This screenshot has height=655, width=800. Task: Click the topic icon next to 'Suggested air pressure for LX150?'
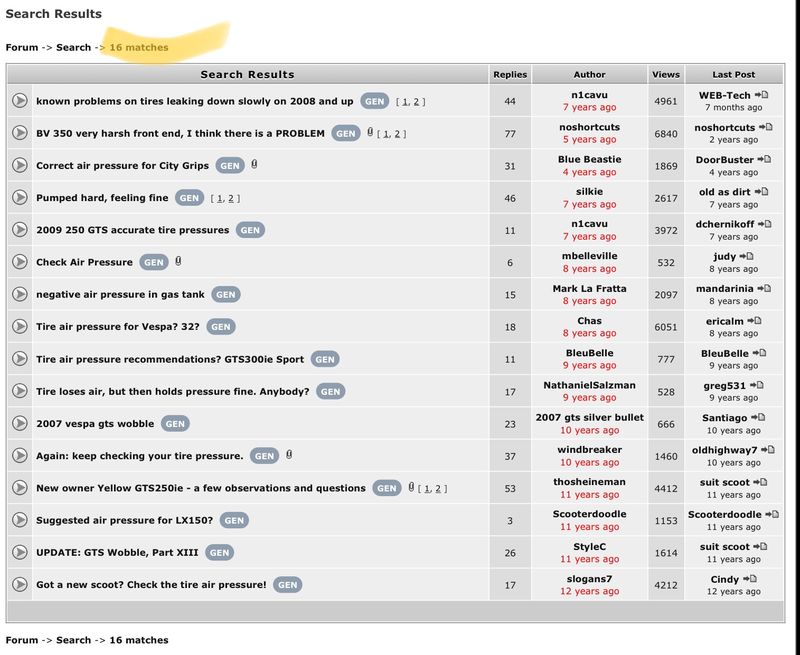(x=20, y=520)
